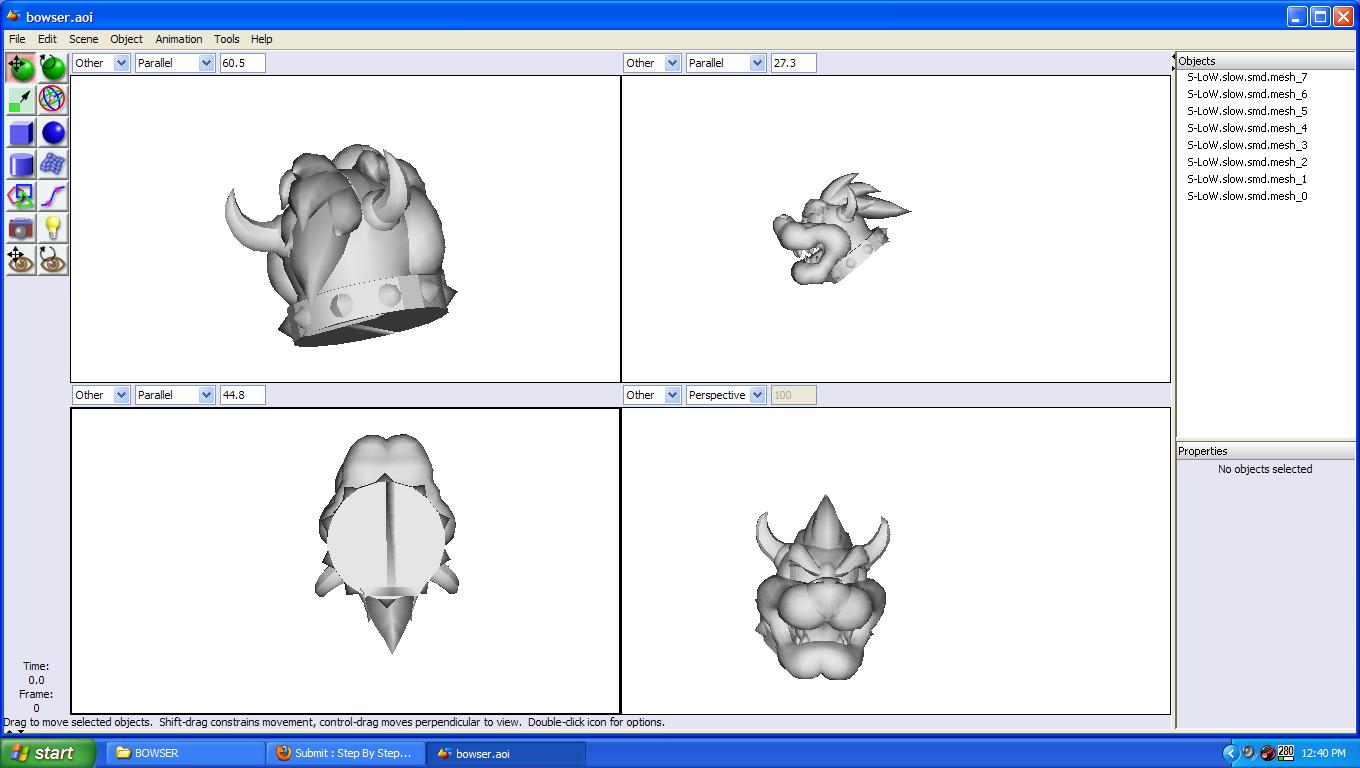Image resolution: width=1360 pixels, height=768 pixels.
Task: Click the bowser.aoi title bar app icon
Action: pyautogui.click(x=13, y=16)
